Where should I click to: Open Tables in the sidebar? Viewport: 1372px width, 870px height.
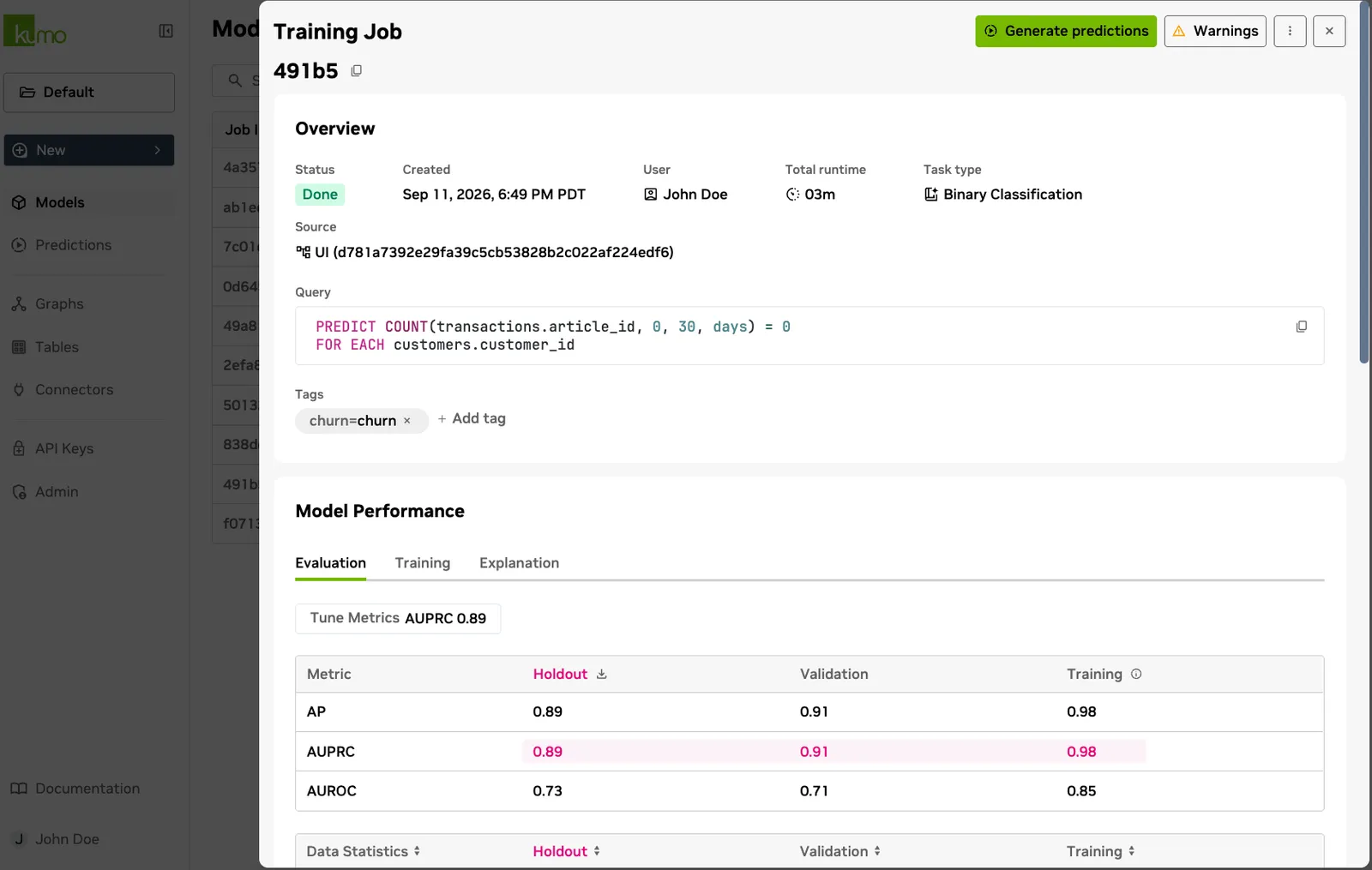pos(57,347)
